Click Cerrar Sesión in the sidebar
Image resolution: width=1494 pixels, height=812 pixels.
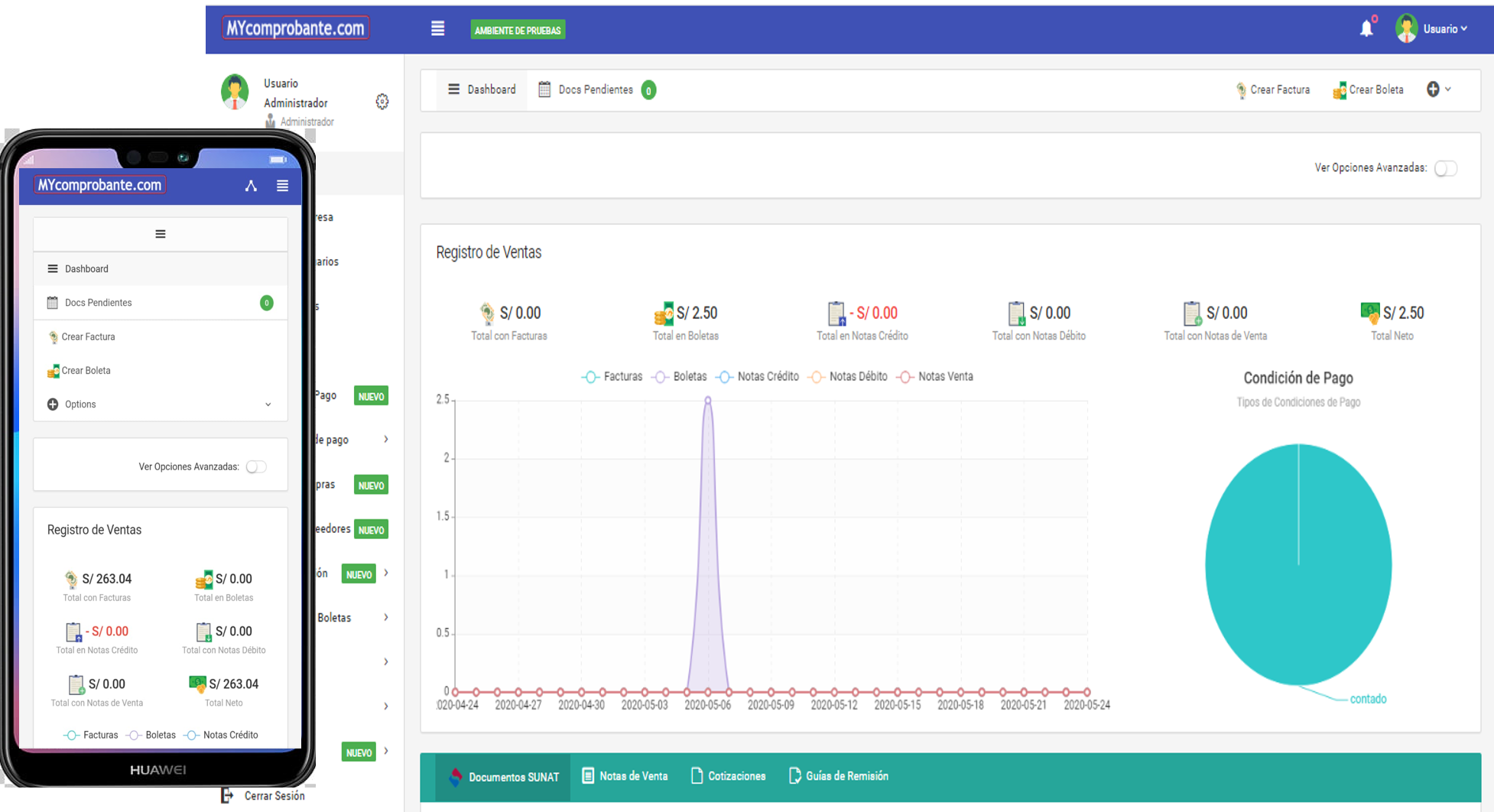click(274, 796)
